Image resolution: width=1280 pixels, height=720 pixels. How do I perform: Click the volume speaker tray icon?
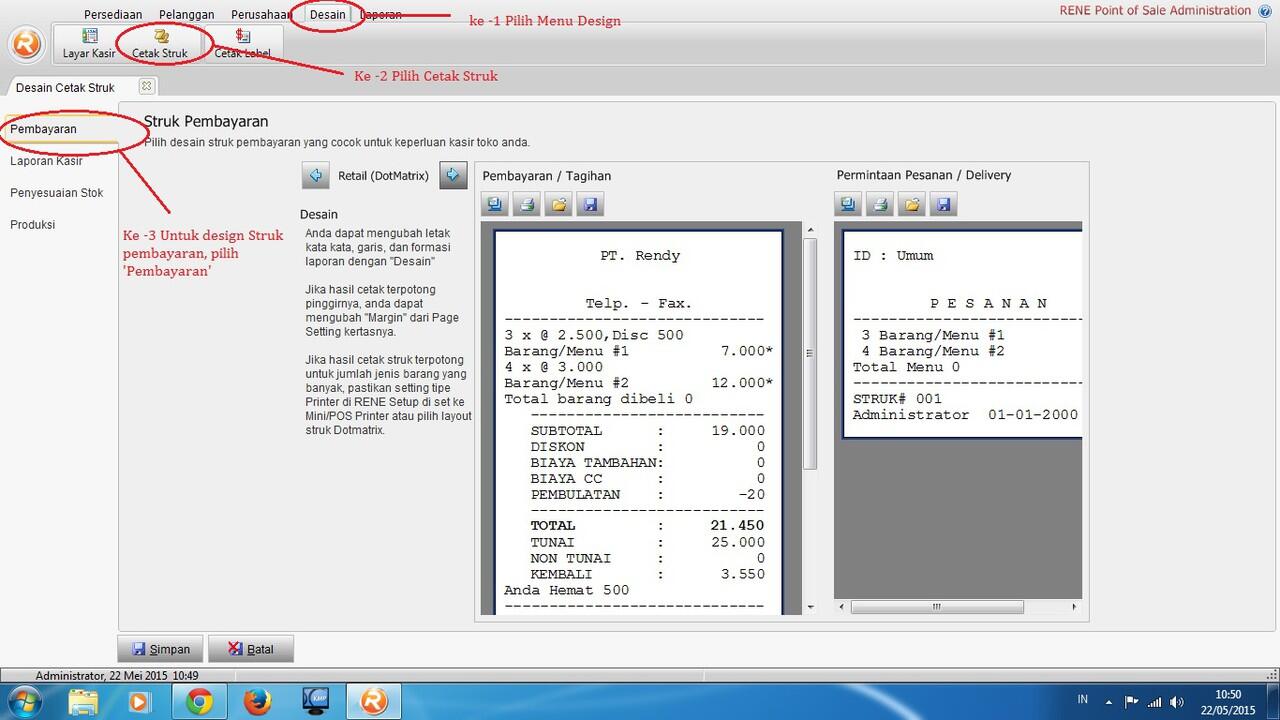tap(1177, 702)
